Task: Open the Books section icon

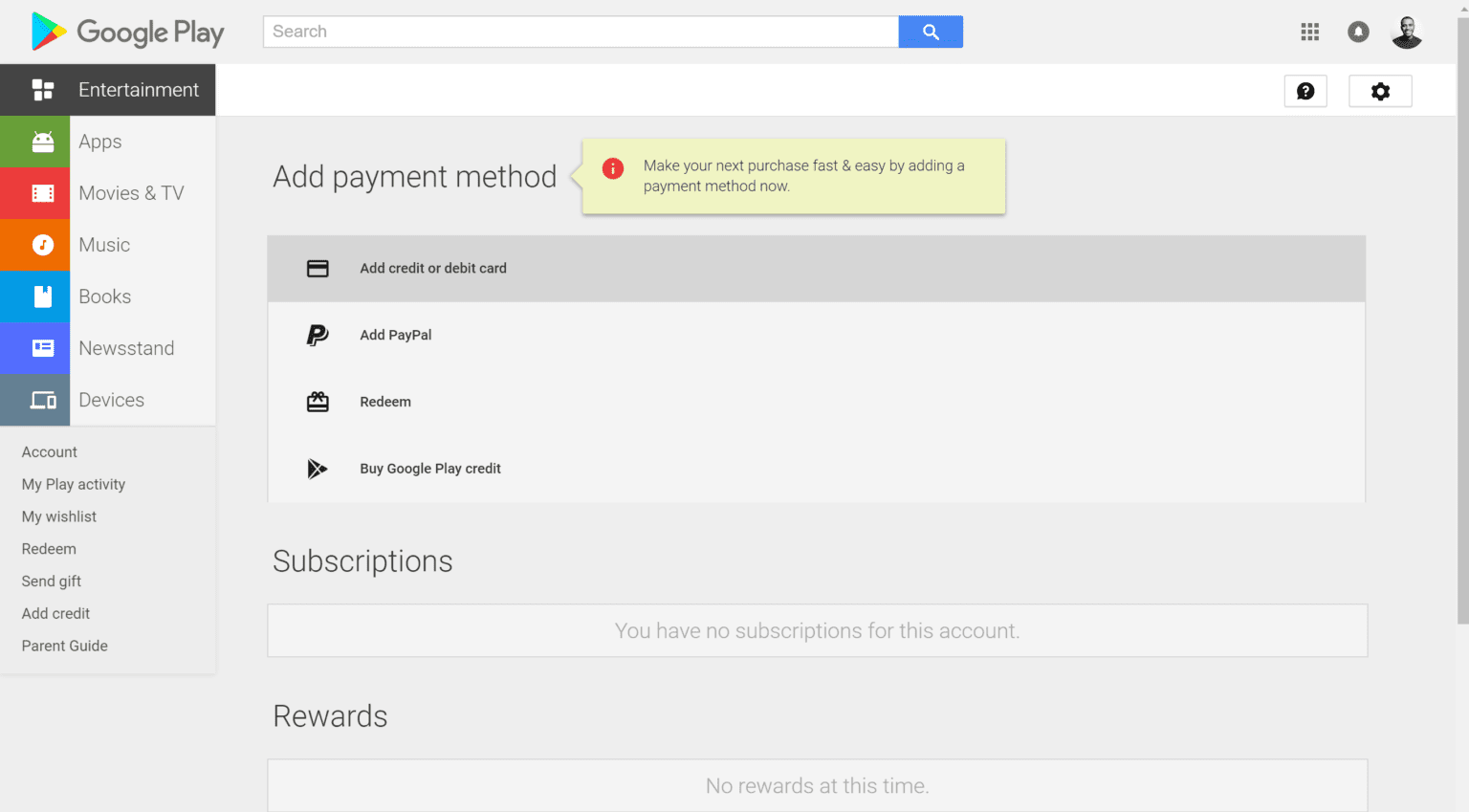Action: (35, 296)
